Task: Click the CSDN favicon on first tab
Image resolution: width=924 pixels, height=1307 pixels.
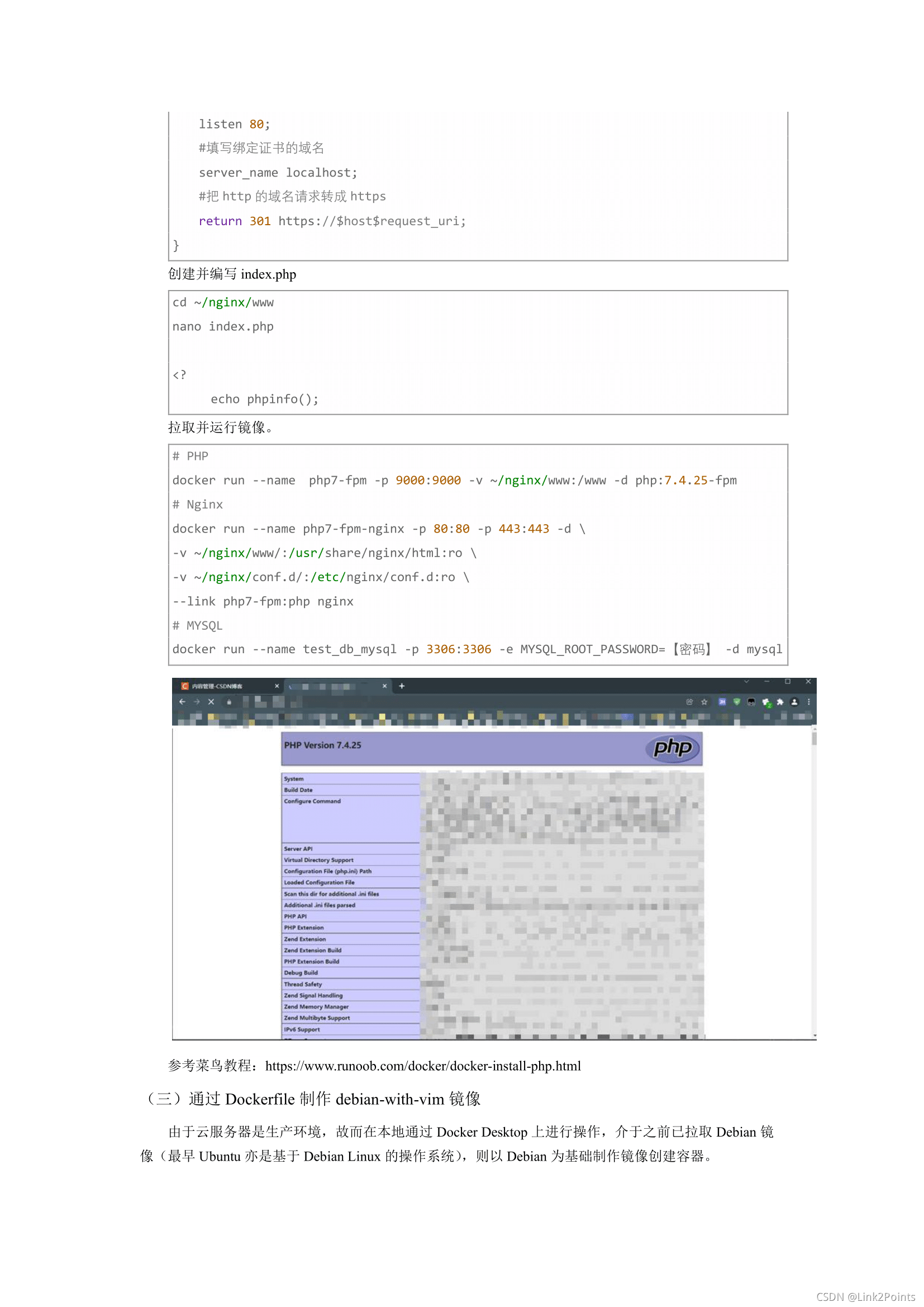Action: point(184,686)
